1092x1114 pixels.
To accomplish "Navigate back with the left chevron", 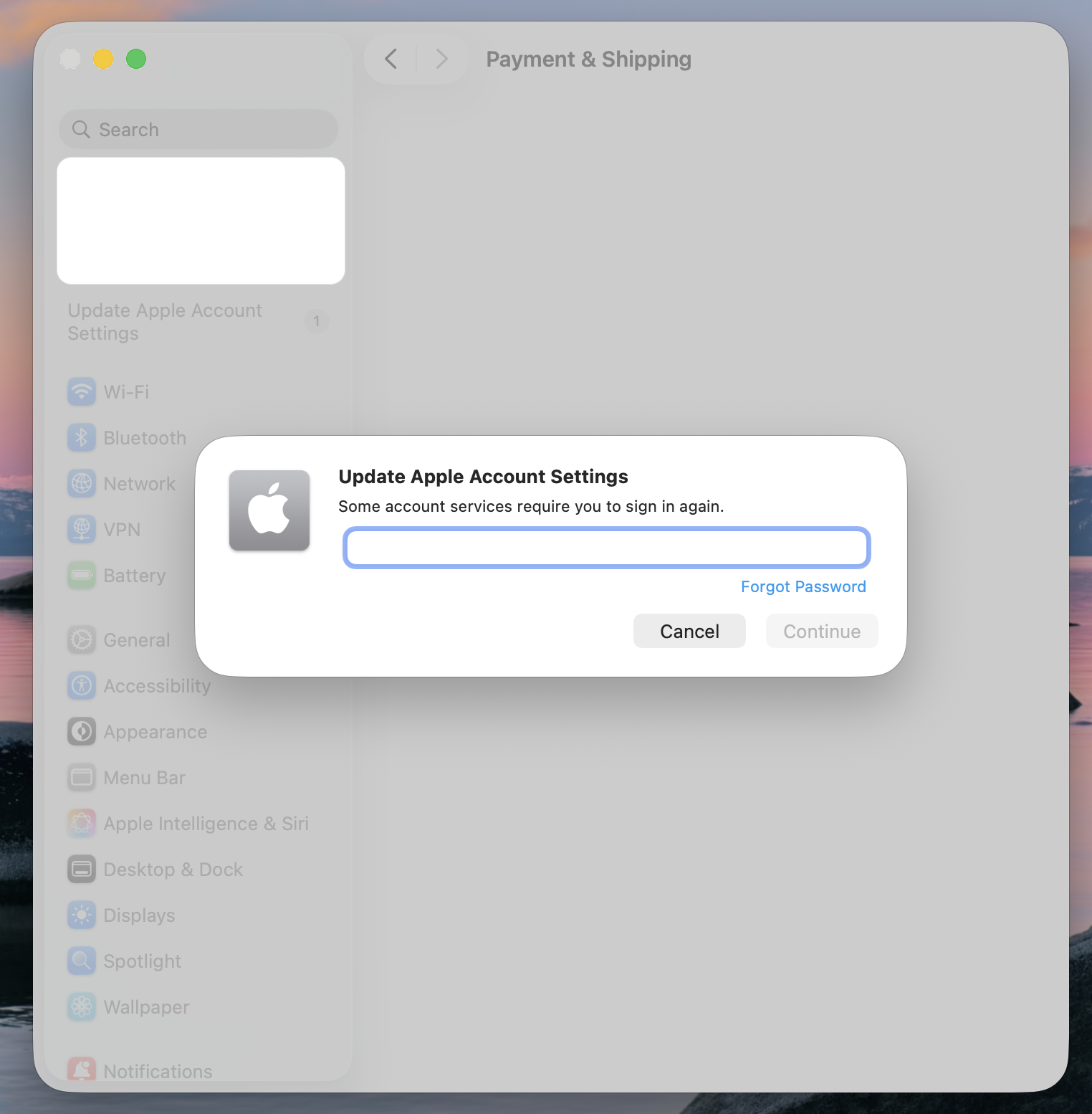I will click(x=391, y=59).
